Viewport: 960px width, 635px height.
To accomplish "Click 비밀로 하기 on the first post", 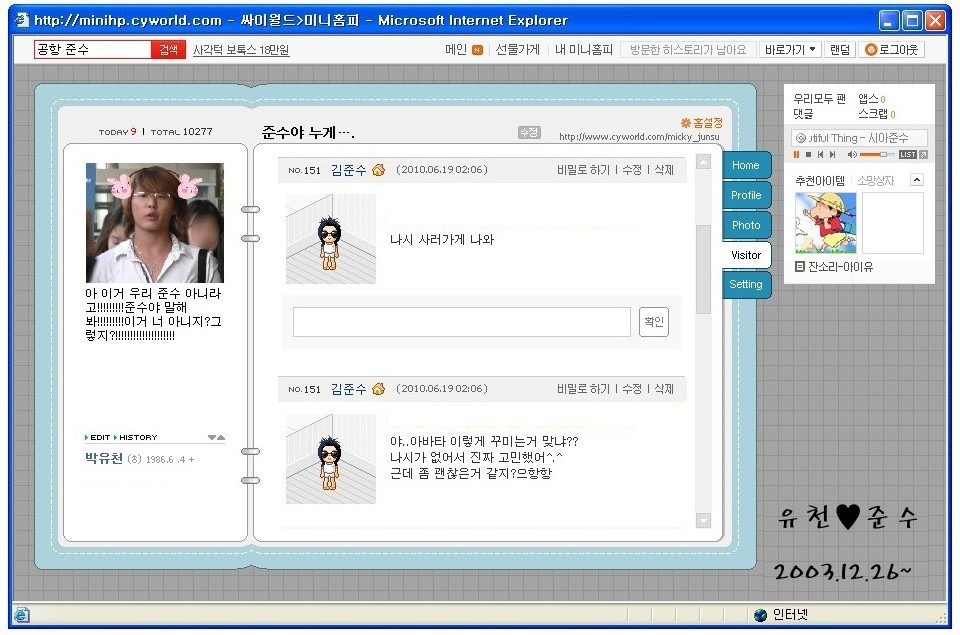I will pyautogui.click(x=583, y=170).
